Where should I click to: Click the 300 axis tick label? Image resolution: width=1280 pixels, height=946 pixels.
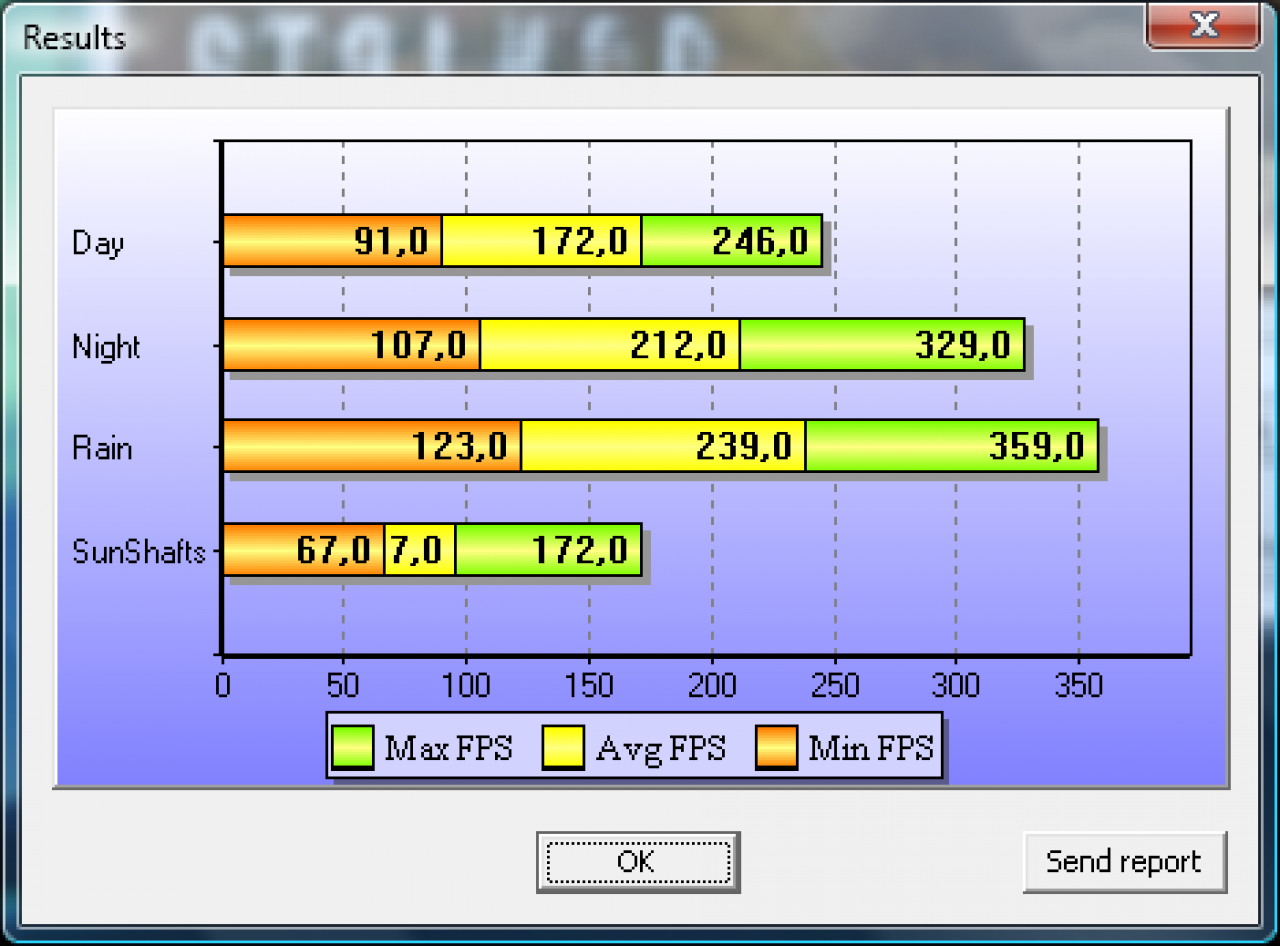(956, 685)
